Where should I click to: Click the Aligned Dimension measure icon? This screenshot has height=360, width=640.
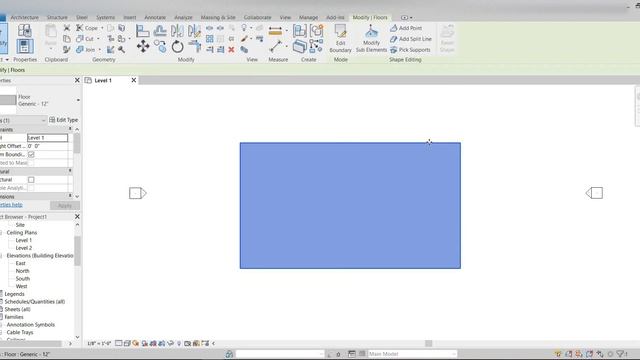pos(275,31)
